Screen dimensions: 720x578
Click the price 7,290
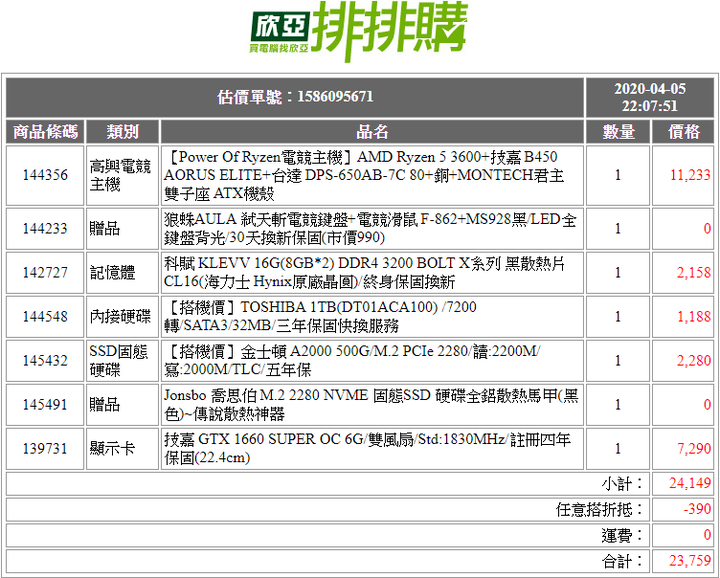[x=694, y=449]
